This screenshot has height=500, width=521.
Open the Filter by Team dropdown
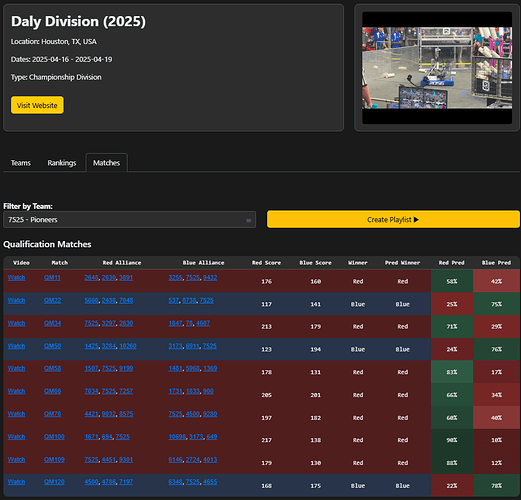pyautogui.click(x=129, y=220)
